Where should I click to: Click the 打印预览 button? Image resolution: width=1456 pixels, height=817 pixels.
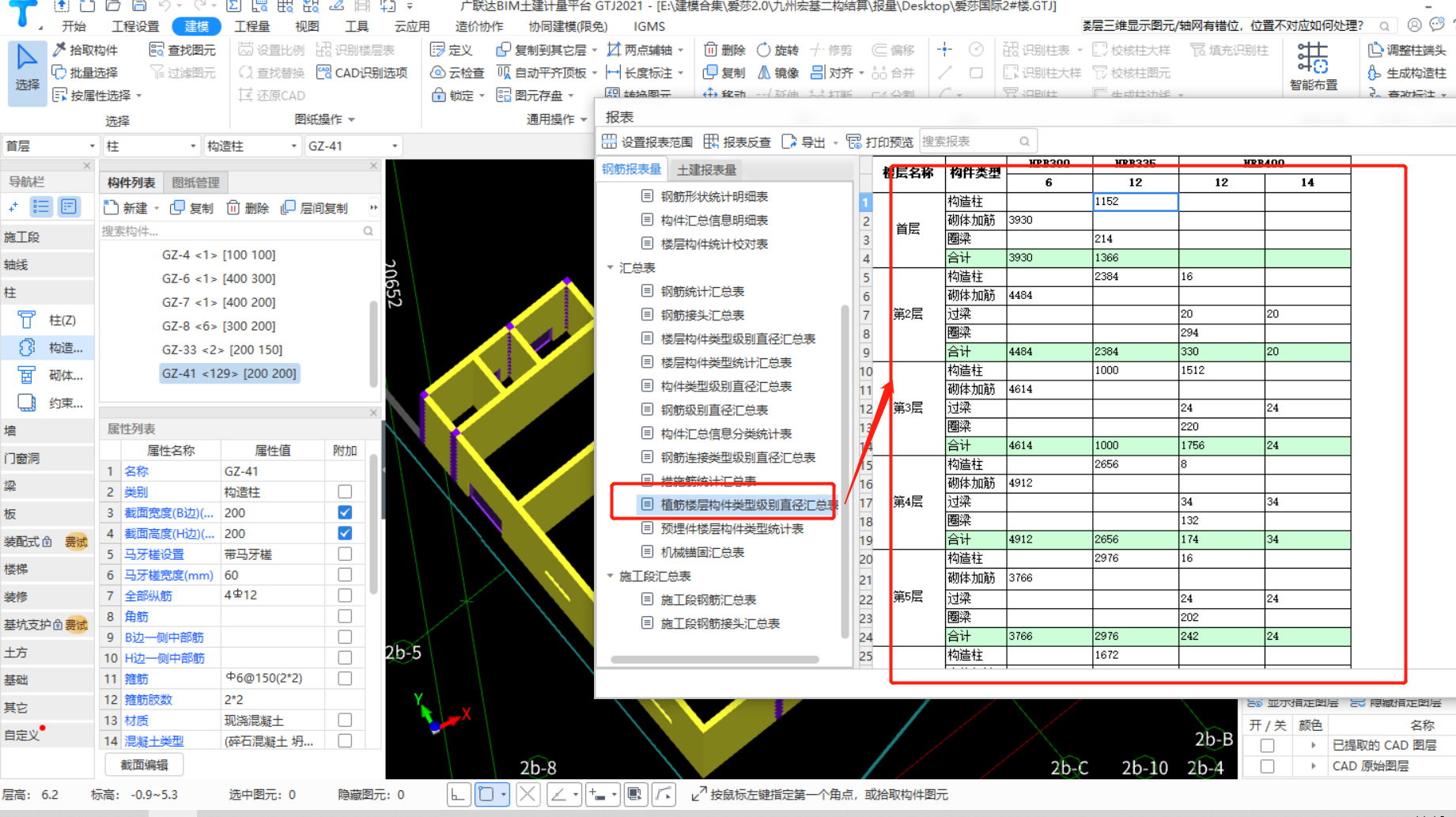[x=880, y=142]
